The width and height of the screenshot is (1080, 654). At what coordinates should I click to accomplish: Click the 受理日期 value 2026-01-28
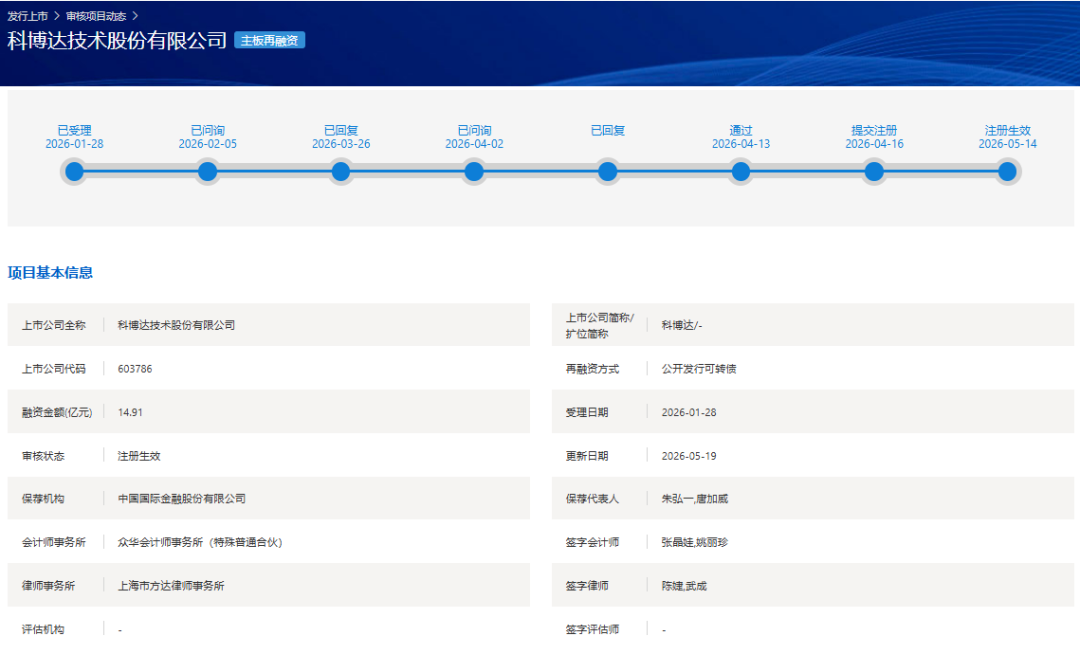[x=689, y=412]
